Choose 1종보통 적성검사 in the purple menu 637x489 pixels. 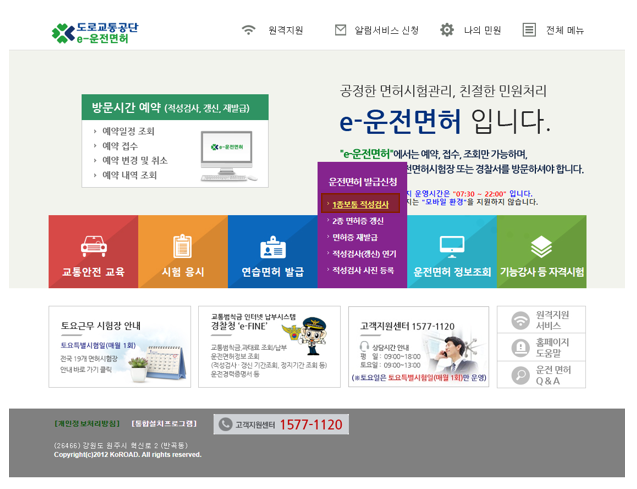point(360,205)
